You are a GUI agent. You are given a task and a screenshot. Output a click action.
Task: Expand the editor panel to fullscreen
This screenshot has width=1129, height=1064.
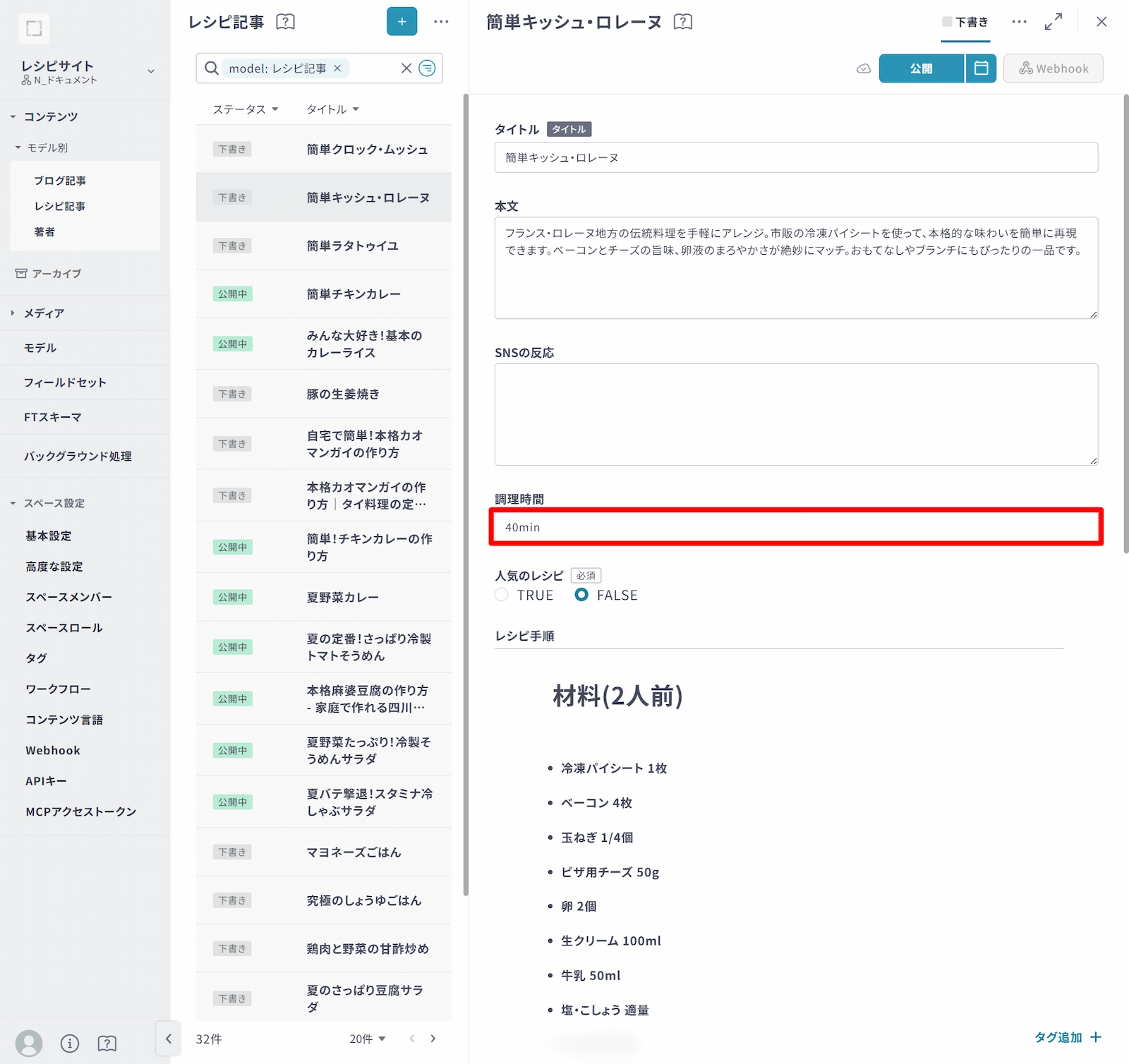click(x=1053, y=22)
